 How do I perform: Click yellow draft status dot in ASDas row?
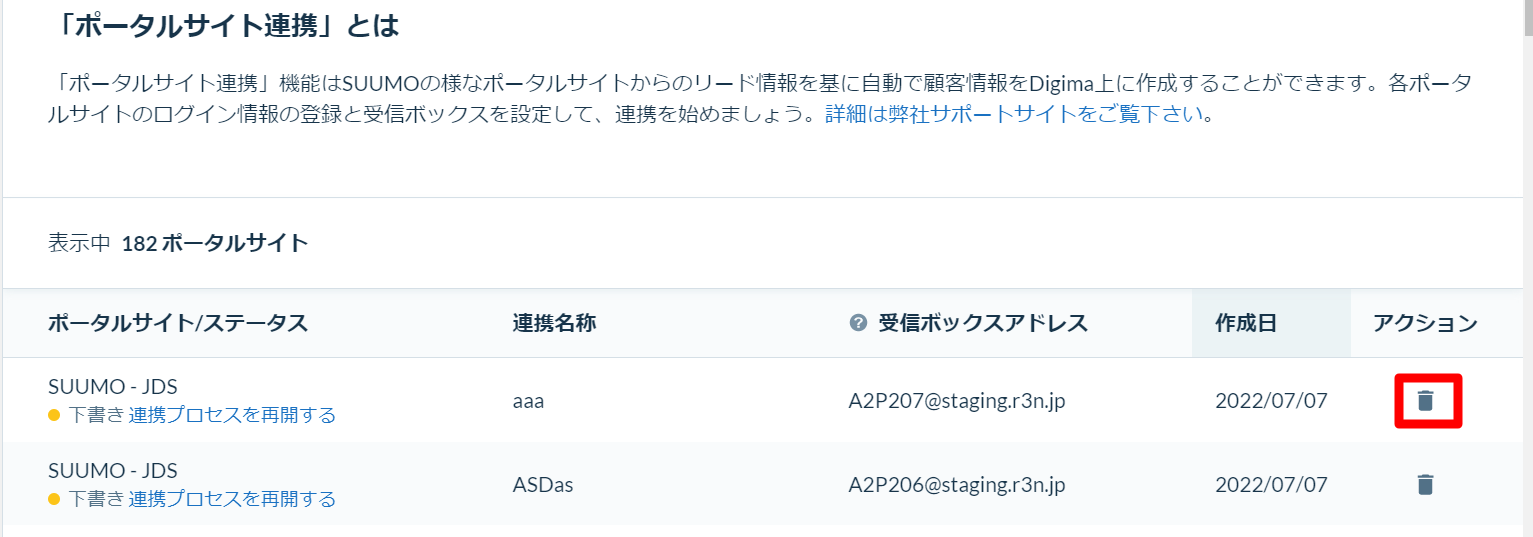click(54, 499)
